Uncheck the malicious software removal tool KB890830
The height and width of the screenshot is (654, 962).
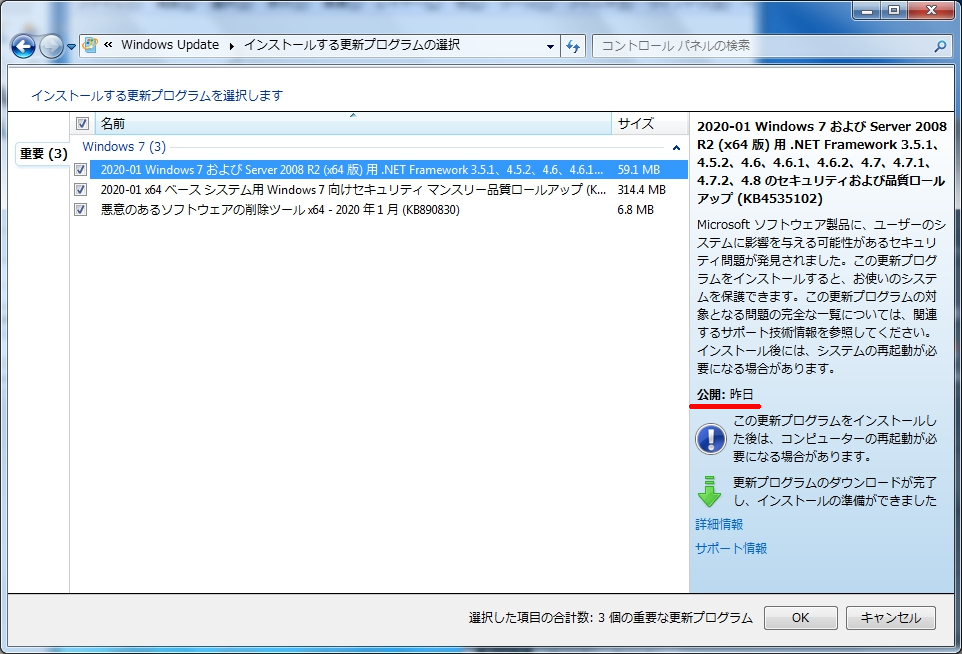[81, 210]
